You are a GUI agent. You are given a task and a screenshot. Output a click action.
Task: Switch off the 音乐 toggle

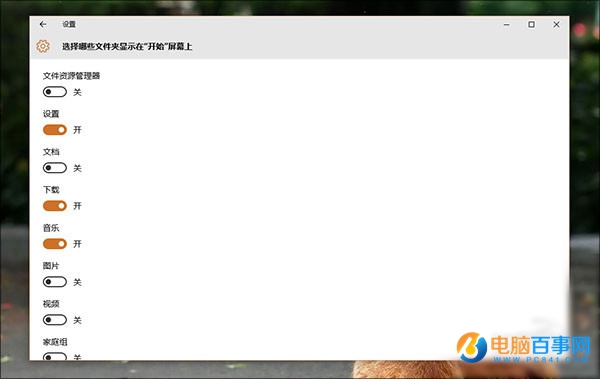pyautogui.click(x=55, y=244)
